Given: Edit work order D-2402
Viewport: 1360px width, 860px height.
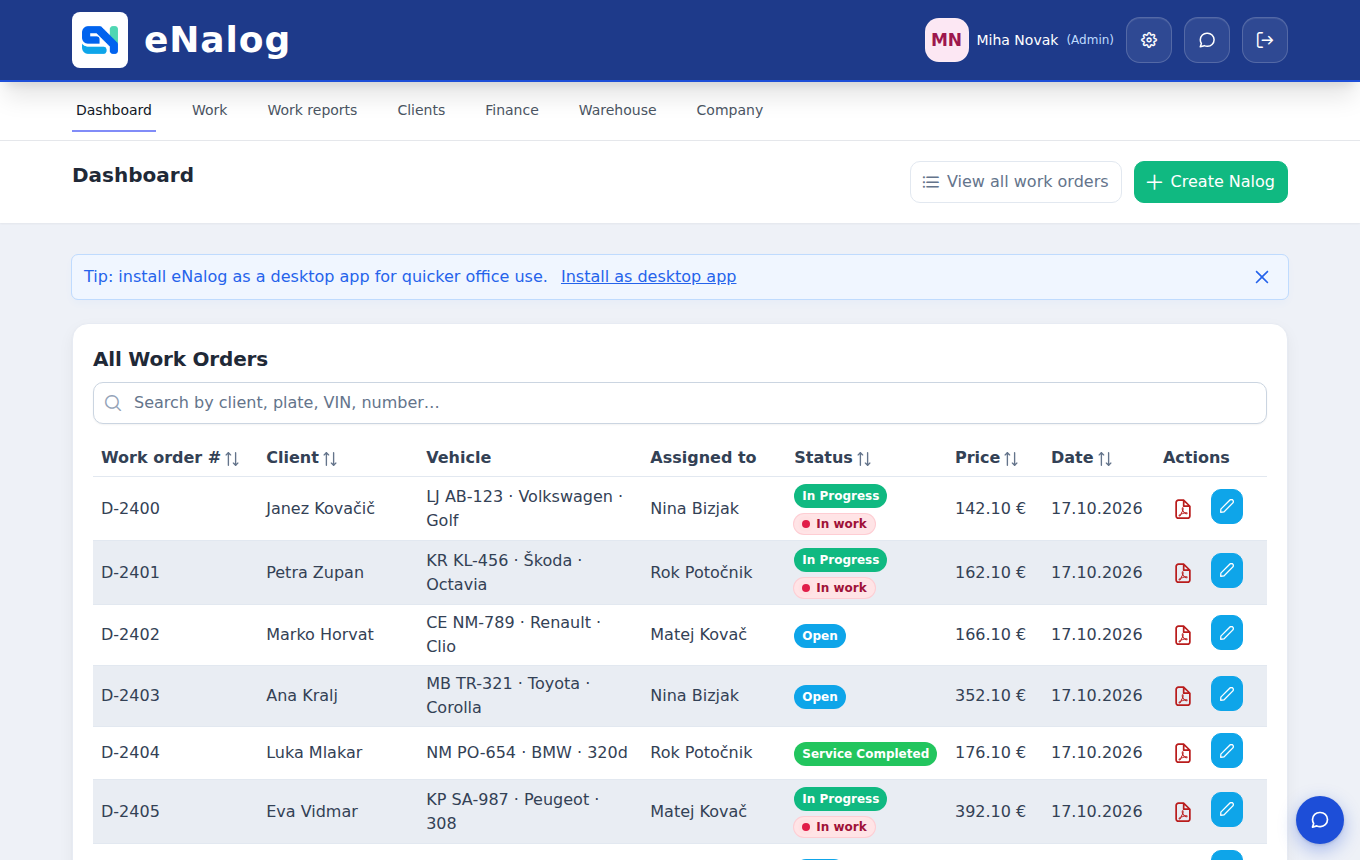Looking at the screenshot, I should pyautogui.click(x=1227, y=633).
